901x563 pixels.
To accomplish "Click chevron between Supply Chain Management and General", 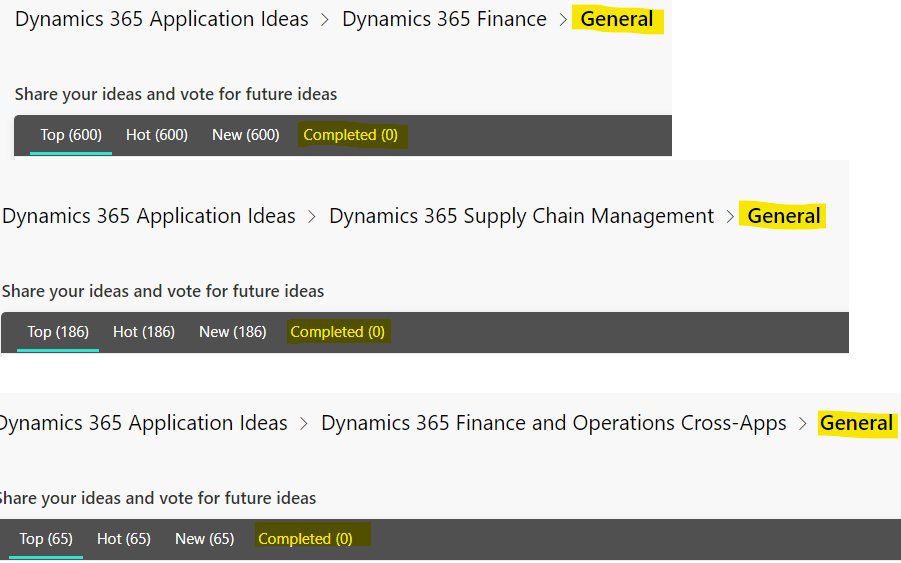I will click(730, 217).
